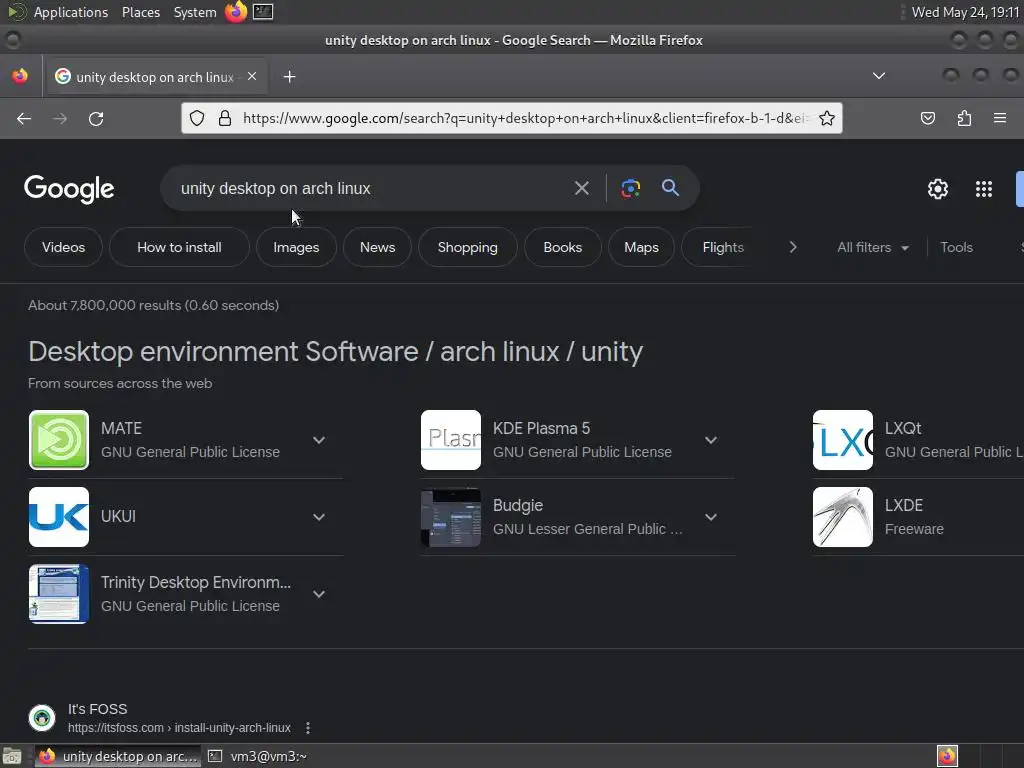The width and height of the screenshot is (1024, 768).
Task: Click the KDE Plasma thumbnail
Action: click(x=451, y=440)
